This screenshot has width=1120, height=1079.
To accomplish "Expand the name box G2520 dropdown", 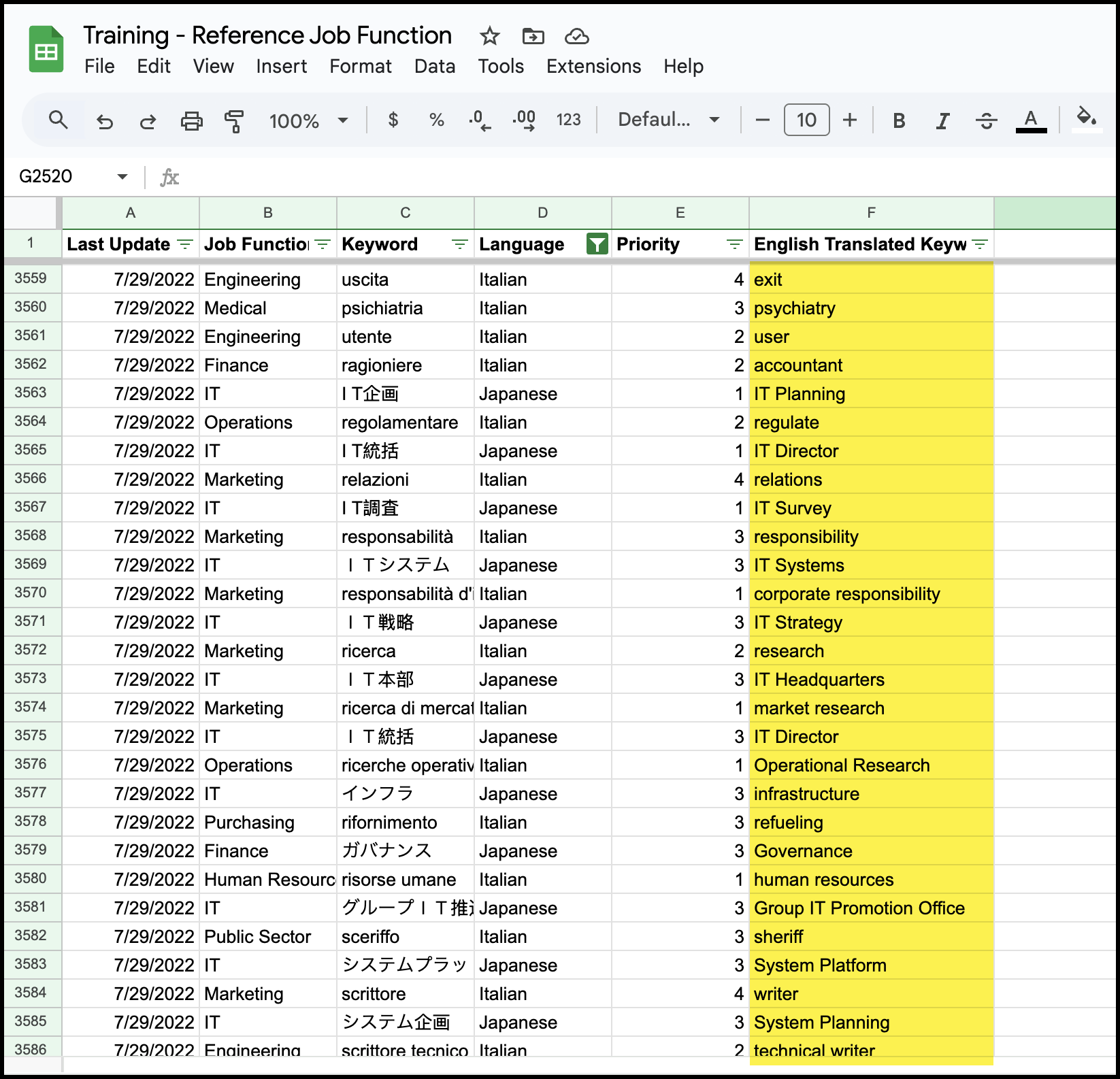I will [122, 177].
